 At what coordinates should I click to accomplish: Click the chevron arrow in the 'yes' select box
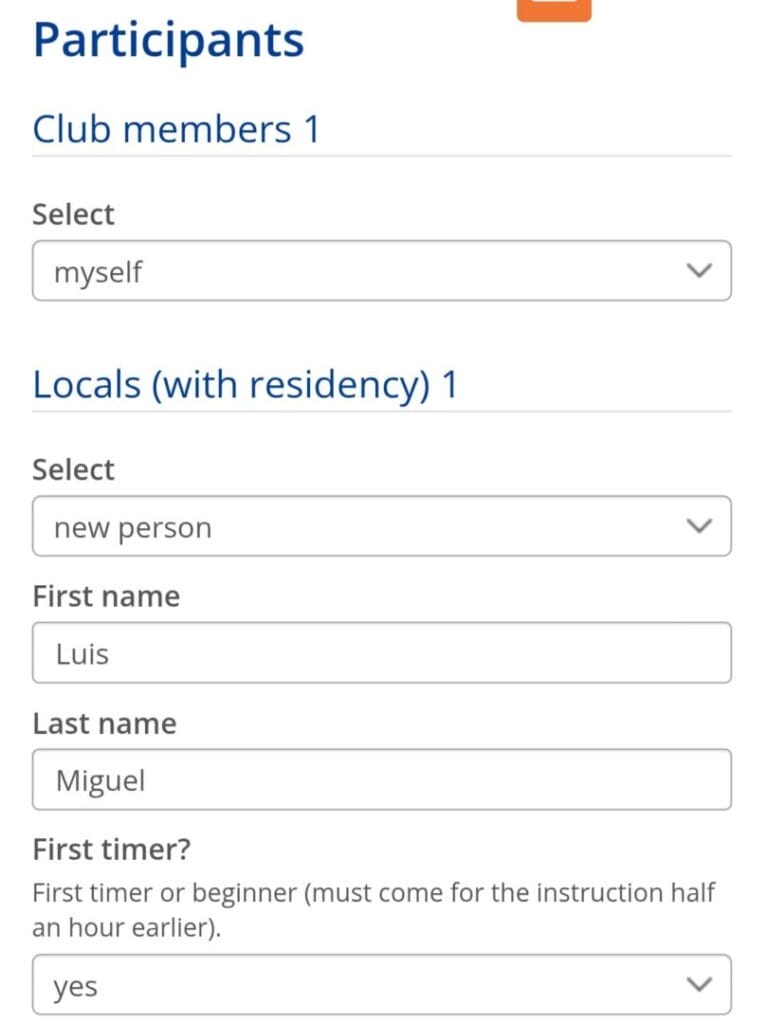(699, 984)
